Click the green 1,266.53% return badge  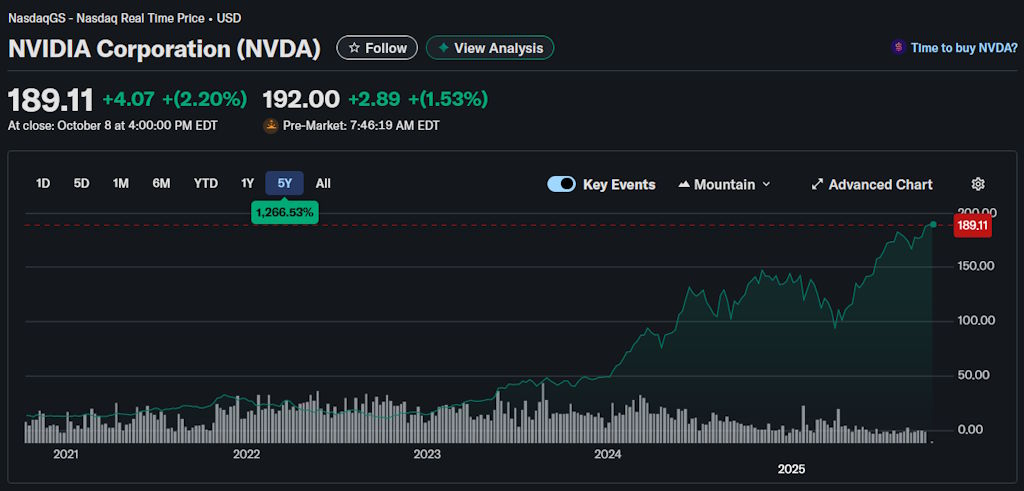(x=285, y=212)
